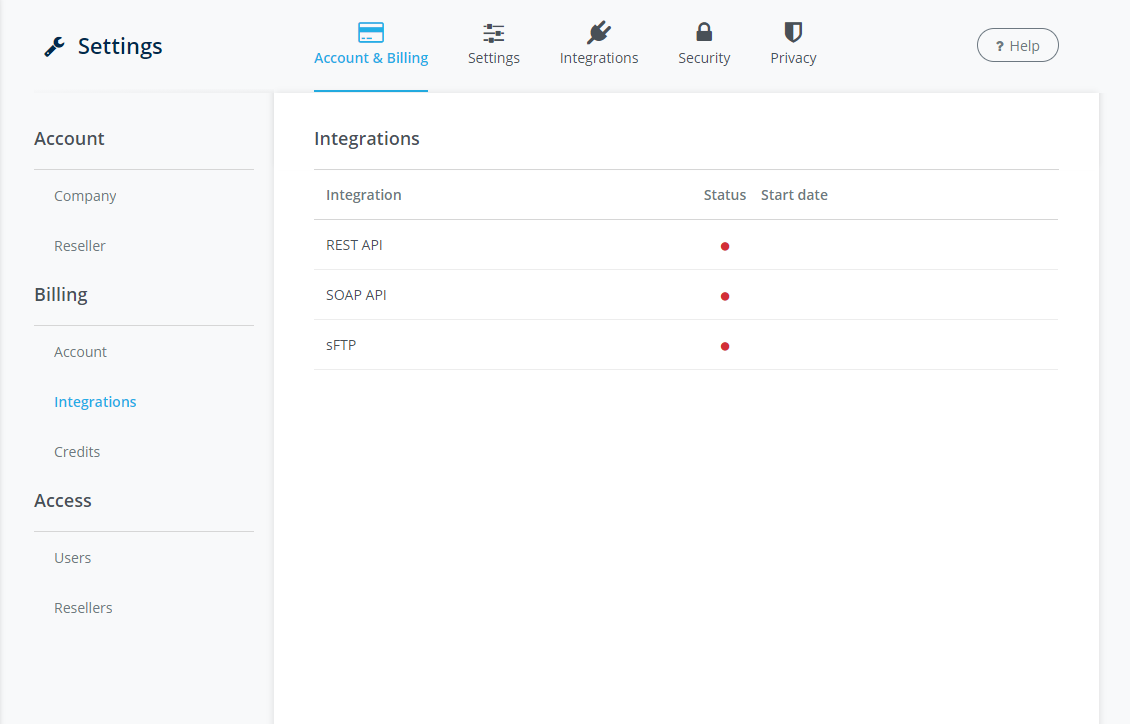Select Account under the Billing section
The image size is (1130, 724).
(80, 352)
